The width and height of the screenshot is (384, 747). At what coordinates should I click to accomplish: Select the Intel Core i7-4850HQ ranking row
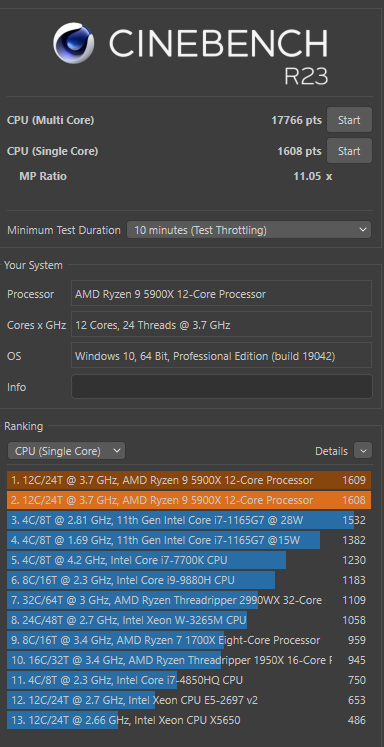tap(189, 680)
